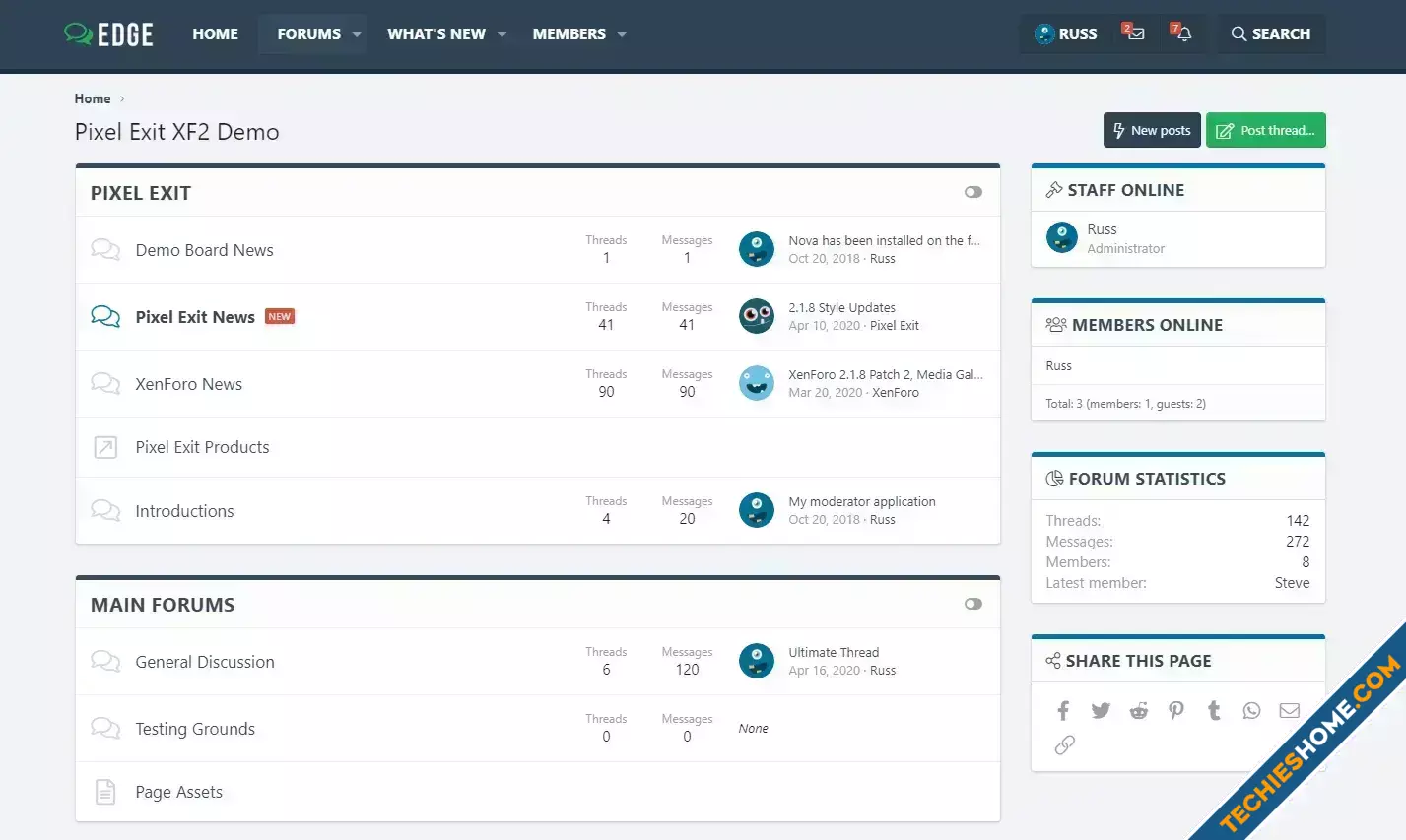Click the Pixel Exit Products link icon
The width and height of the screenshot is (1406, 840).
pos(105,447)
